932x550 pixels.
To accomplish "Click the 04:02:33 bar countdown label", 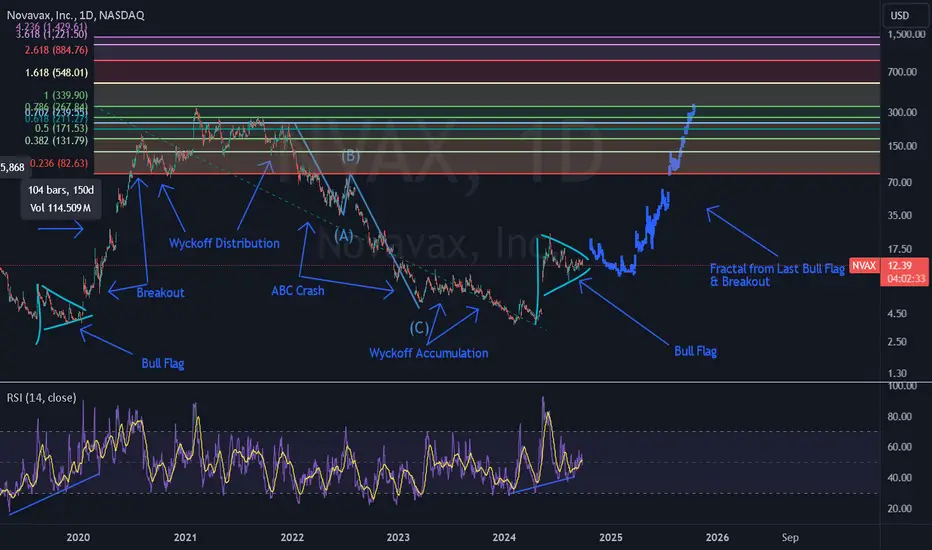I will [906, 278].
